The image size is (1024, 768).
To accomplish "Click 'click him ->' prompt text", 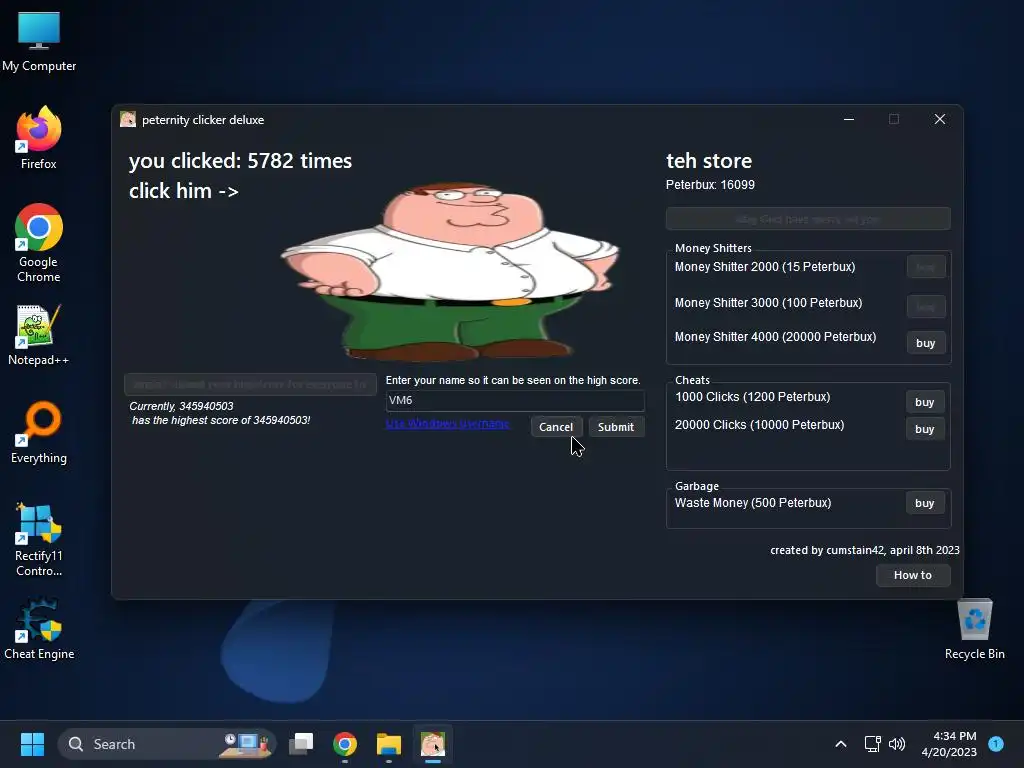I will coord(184,191).
